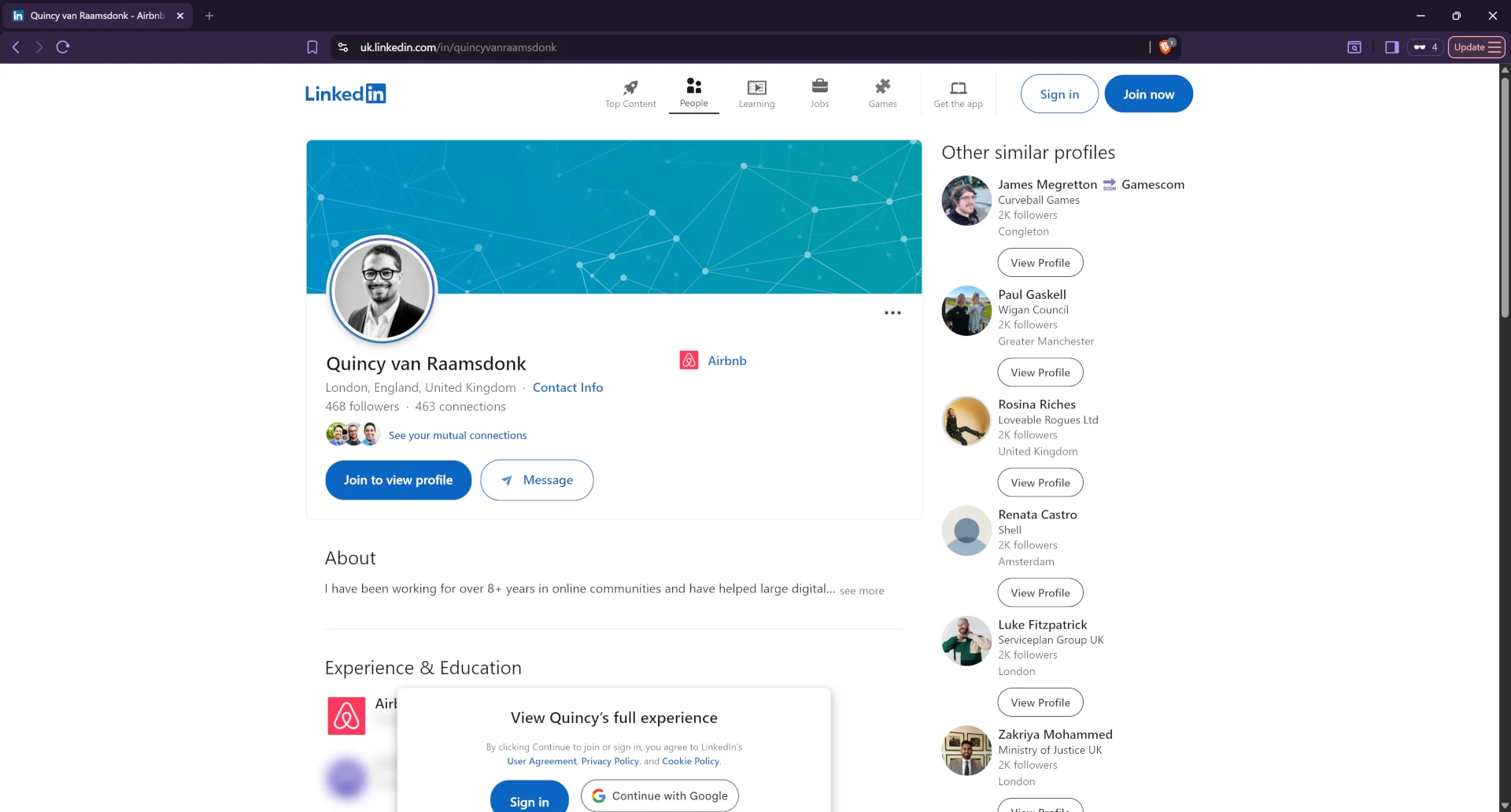
Task: Click mutual connections avatars
Action: [353, 434]
